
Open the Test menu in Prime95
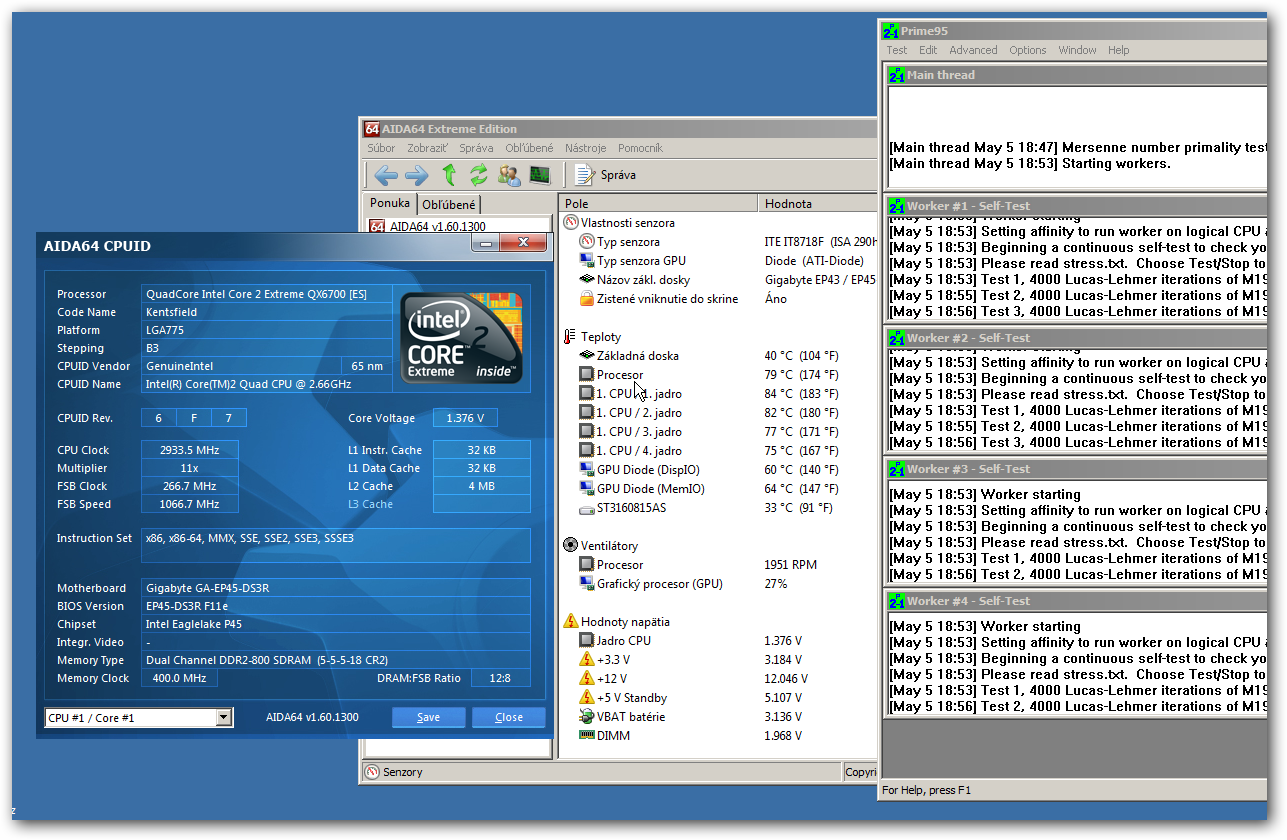[x=897, y=50]
